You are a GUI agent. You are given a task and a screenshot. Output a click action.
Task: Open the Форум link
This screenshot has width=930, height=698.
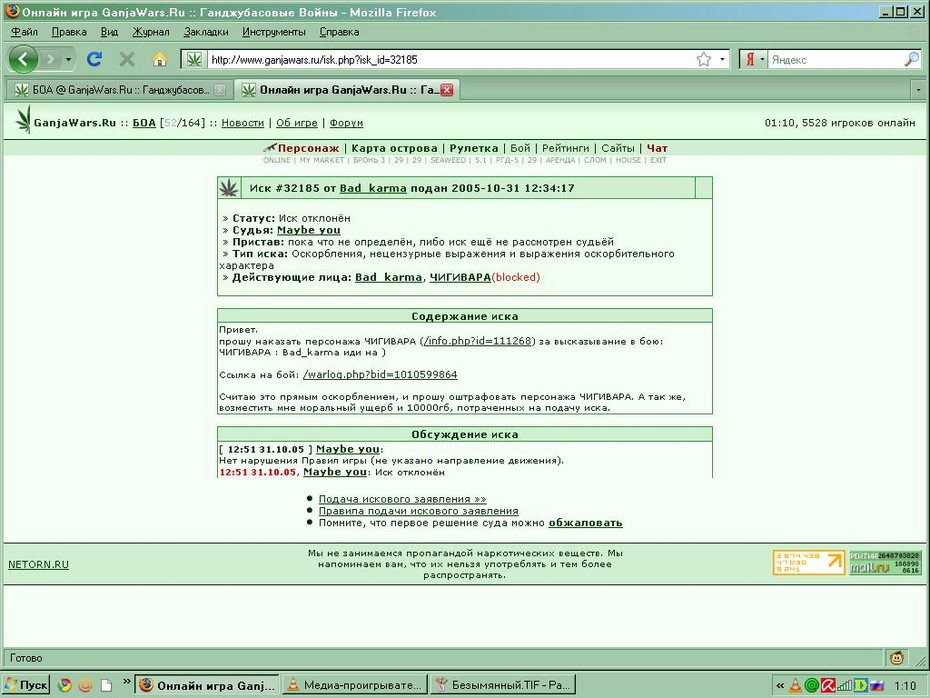(x=346, y=123)
